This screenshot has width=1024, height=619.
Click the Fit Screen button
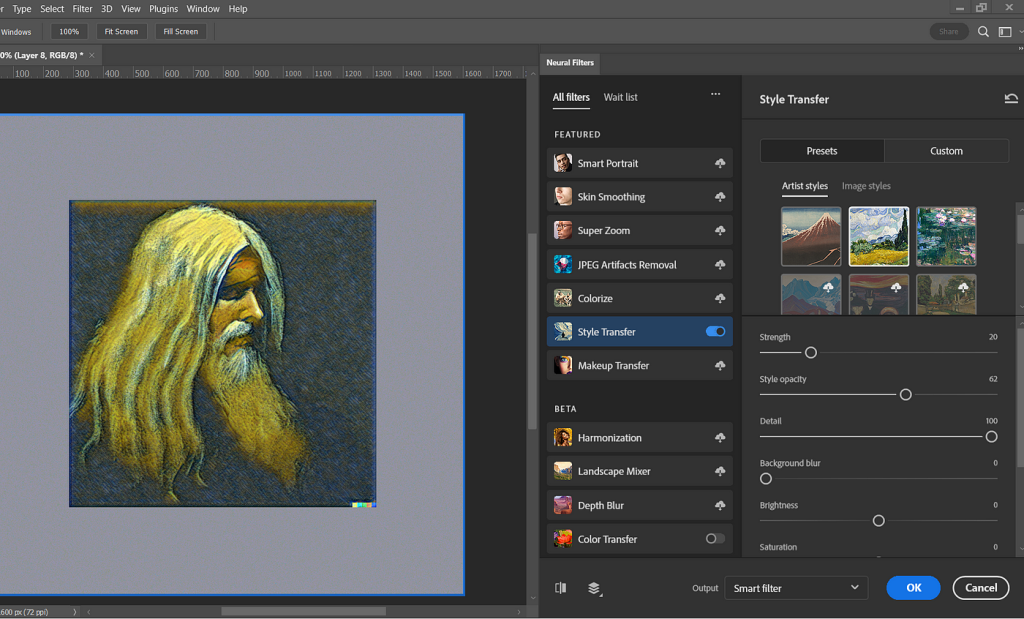pyautogui.click(x=121, y=31)
